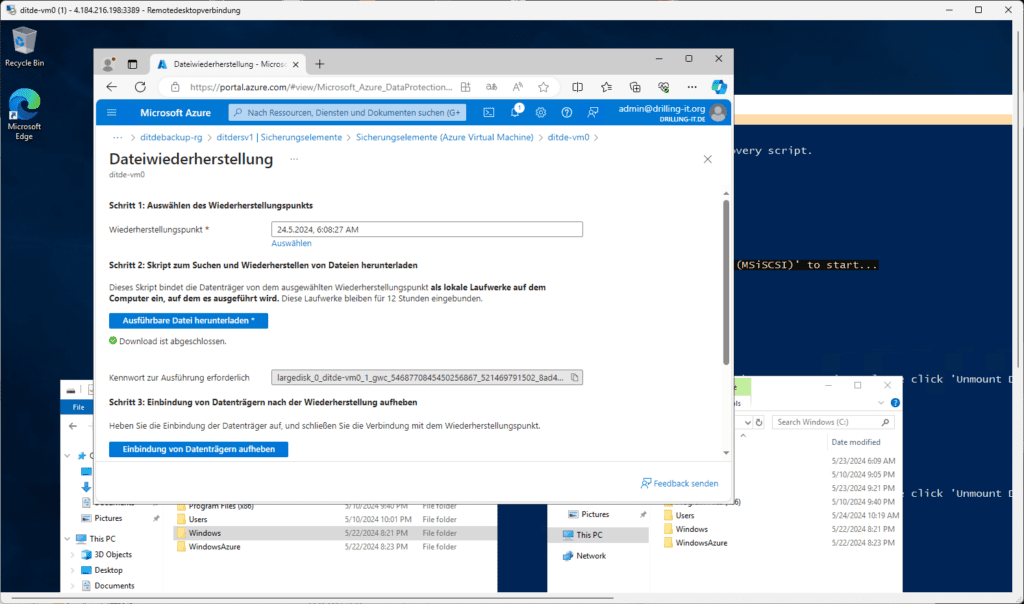Image resolution: width=1024 pixels, height=604 pixels.
Task: Open the Azure portal hamburger menu
Action: tap(112, 112)
